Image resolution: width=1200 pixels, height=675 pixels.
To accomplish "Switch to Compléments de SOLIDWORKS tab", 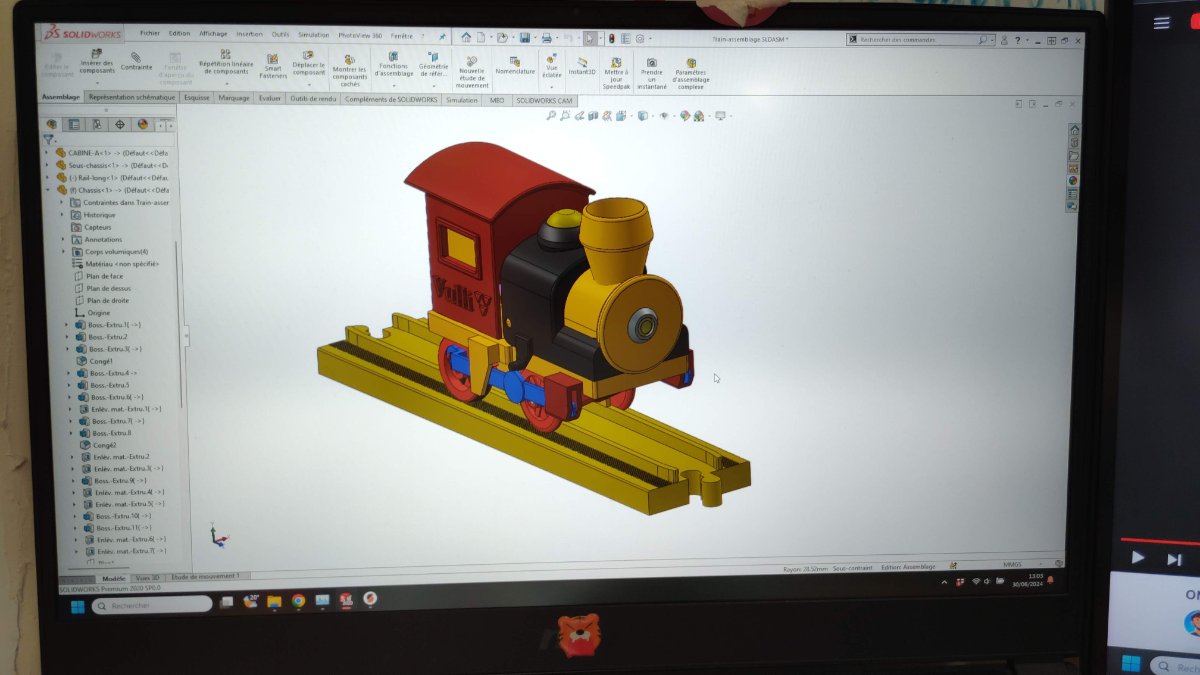I will click(391, 99).
